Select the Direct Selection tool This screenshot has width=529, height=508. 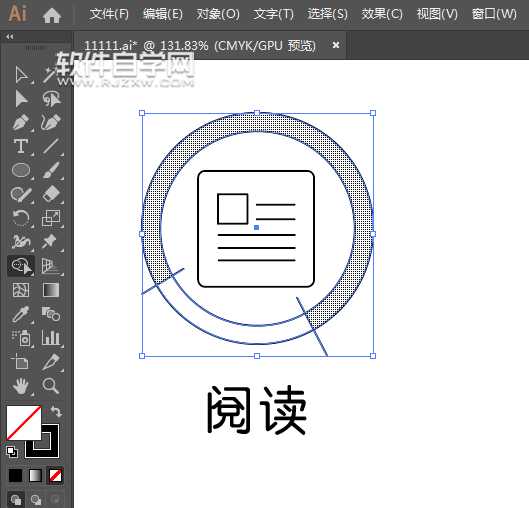[x=21, y=98]
